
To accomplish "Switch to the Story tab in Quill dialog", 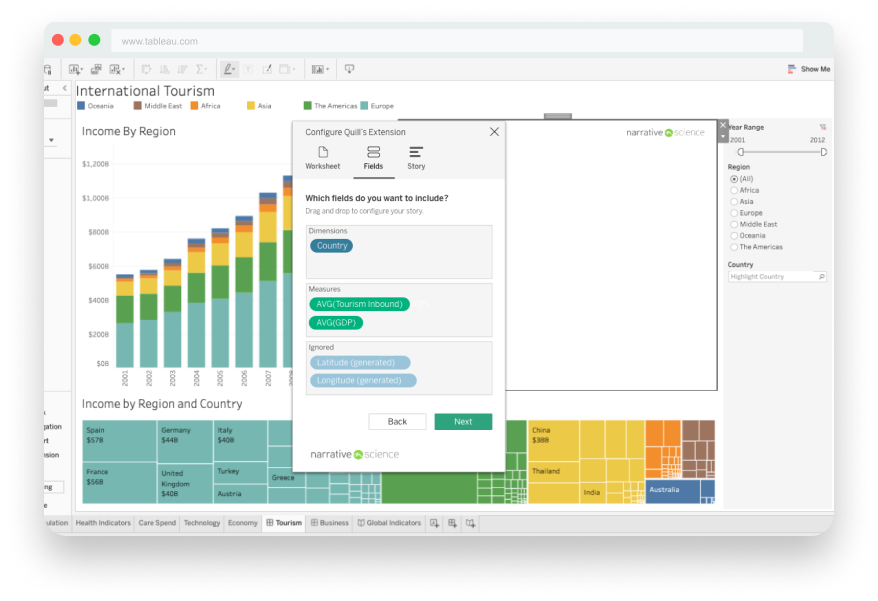I will 416,158.
